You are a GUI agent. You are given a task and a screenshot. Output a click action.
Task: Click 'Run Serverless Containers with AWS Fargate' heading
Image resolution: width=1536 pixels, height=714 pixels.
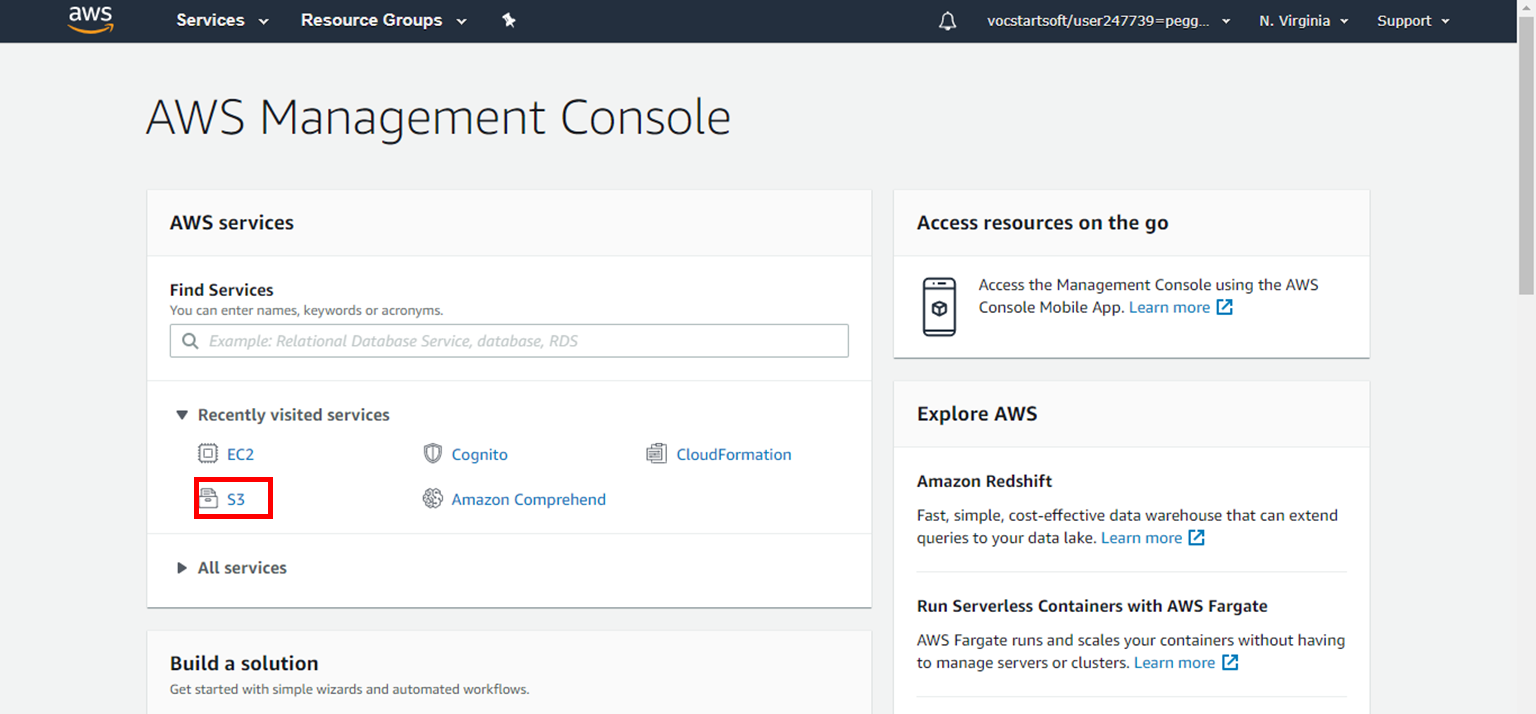click(1092, 606)
